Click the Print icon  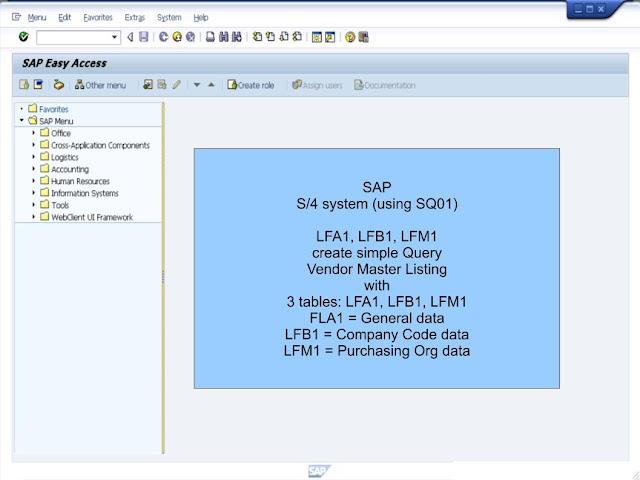click(x=210, y=37)
